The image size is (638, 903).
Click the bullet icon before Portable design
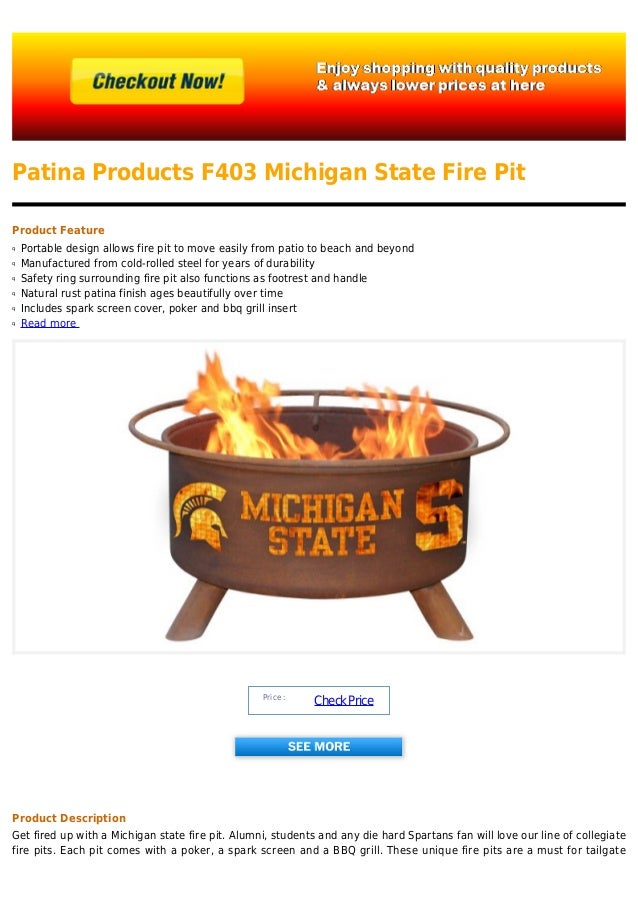tap(14, 249)
